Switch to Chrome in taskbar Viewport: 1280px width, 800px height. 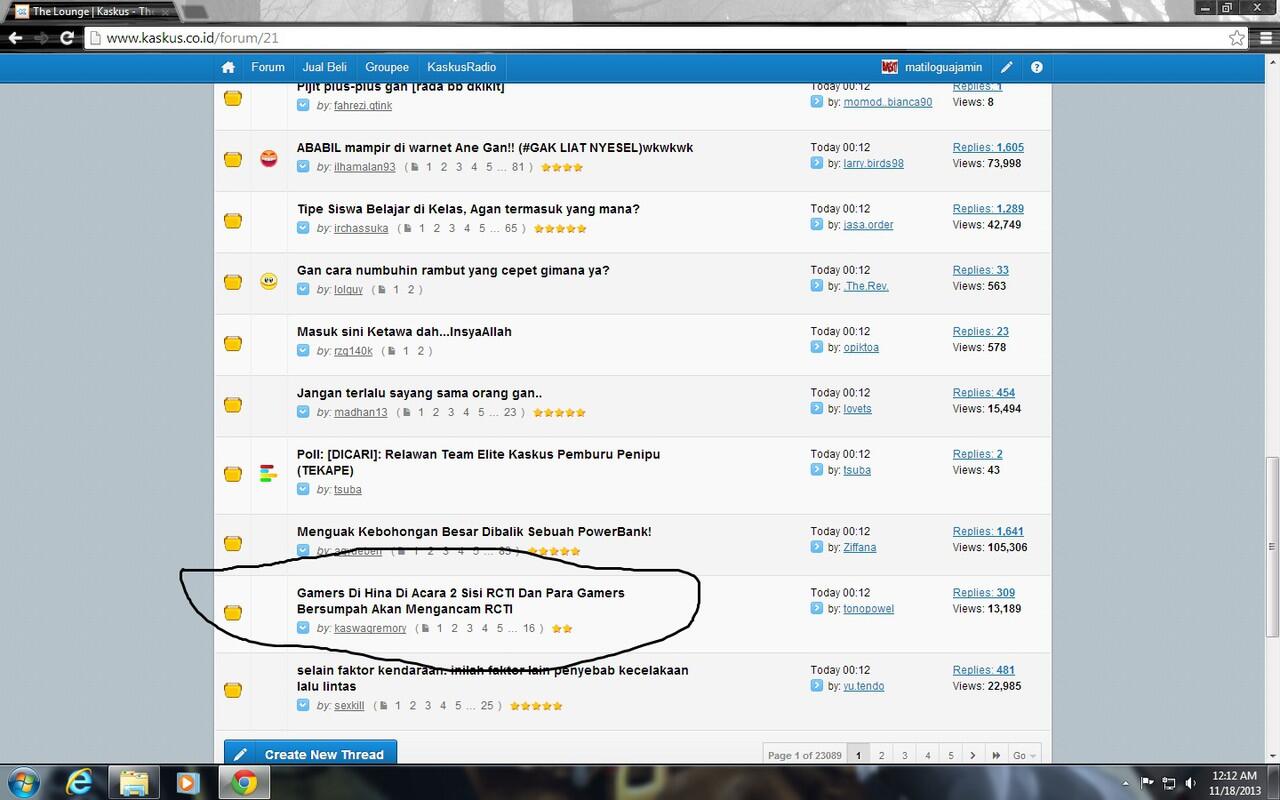(242, 781)
